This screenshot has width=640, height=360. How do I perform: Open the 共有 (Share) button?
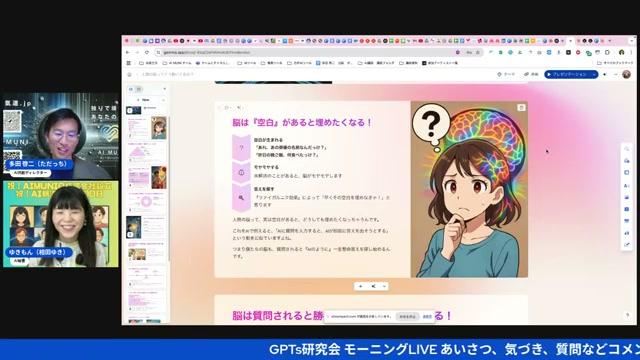point(531,74)
